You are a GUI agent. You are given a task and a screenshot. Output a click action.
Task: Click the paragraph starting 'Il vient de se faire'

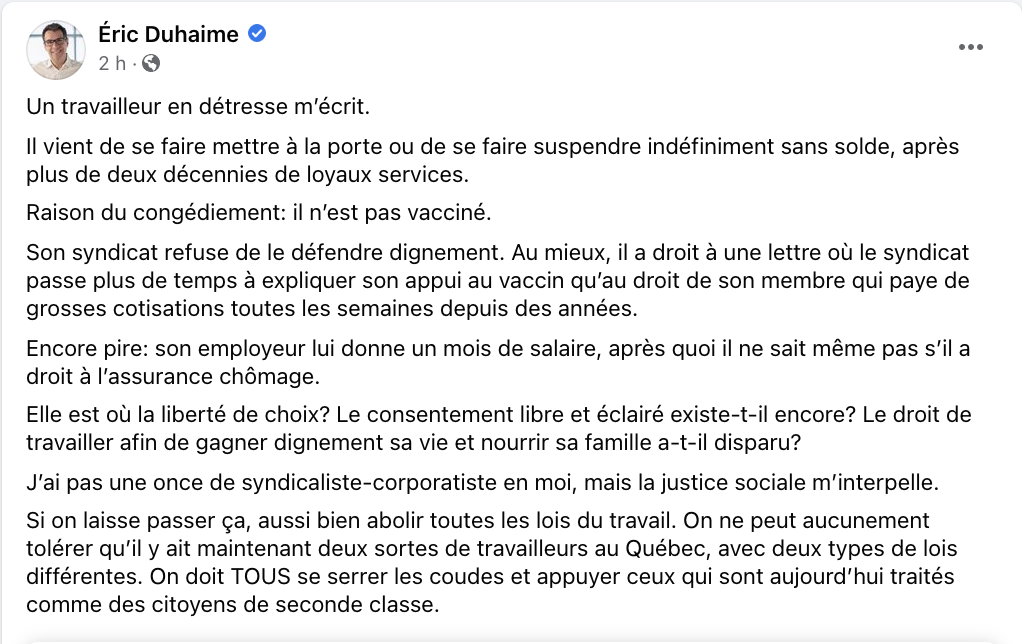[x=493, y=160]
